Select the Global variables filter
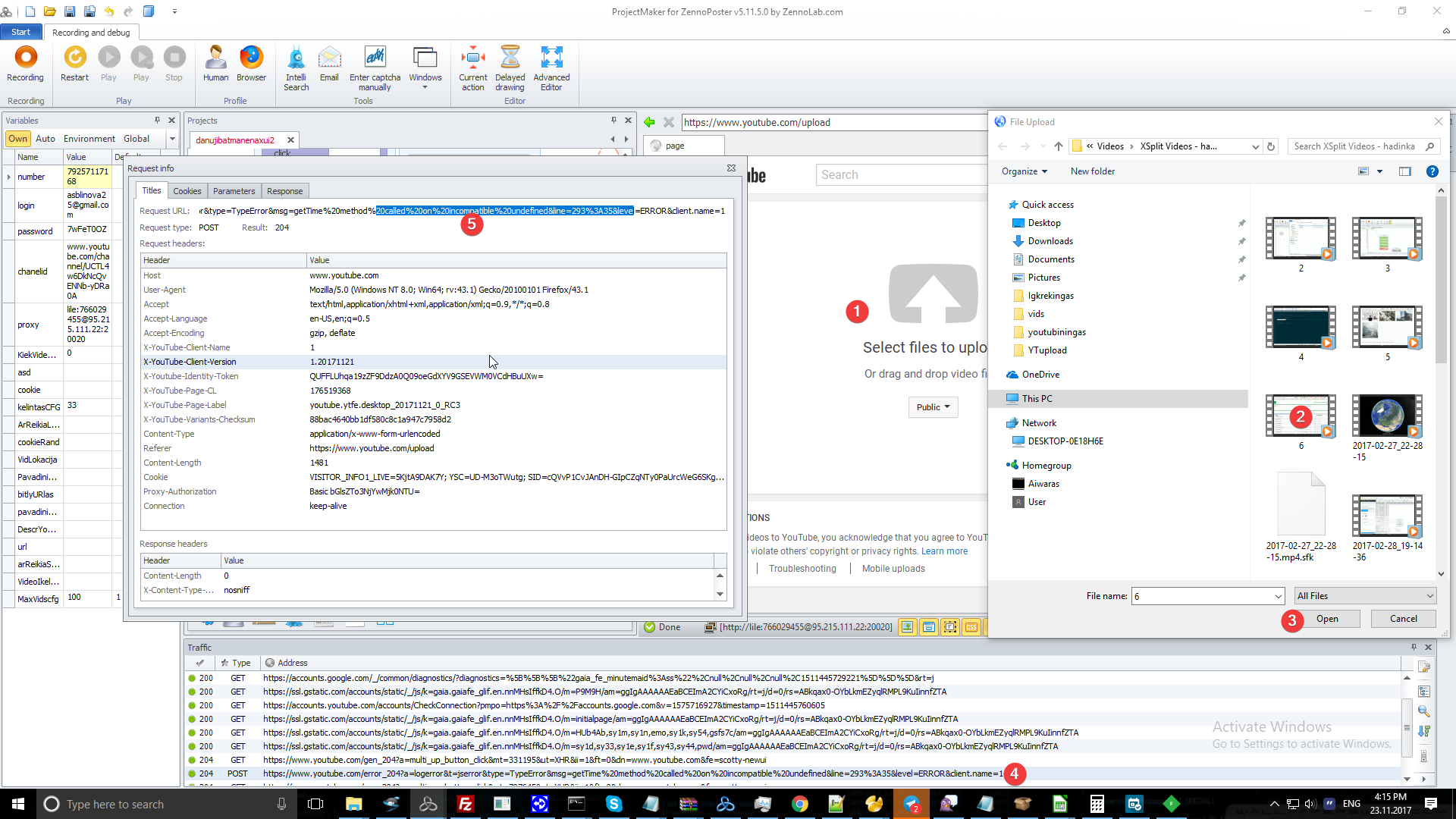This screenshot has width=1456, height=819. tap(136, 139)
